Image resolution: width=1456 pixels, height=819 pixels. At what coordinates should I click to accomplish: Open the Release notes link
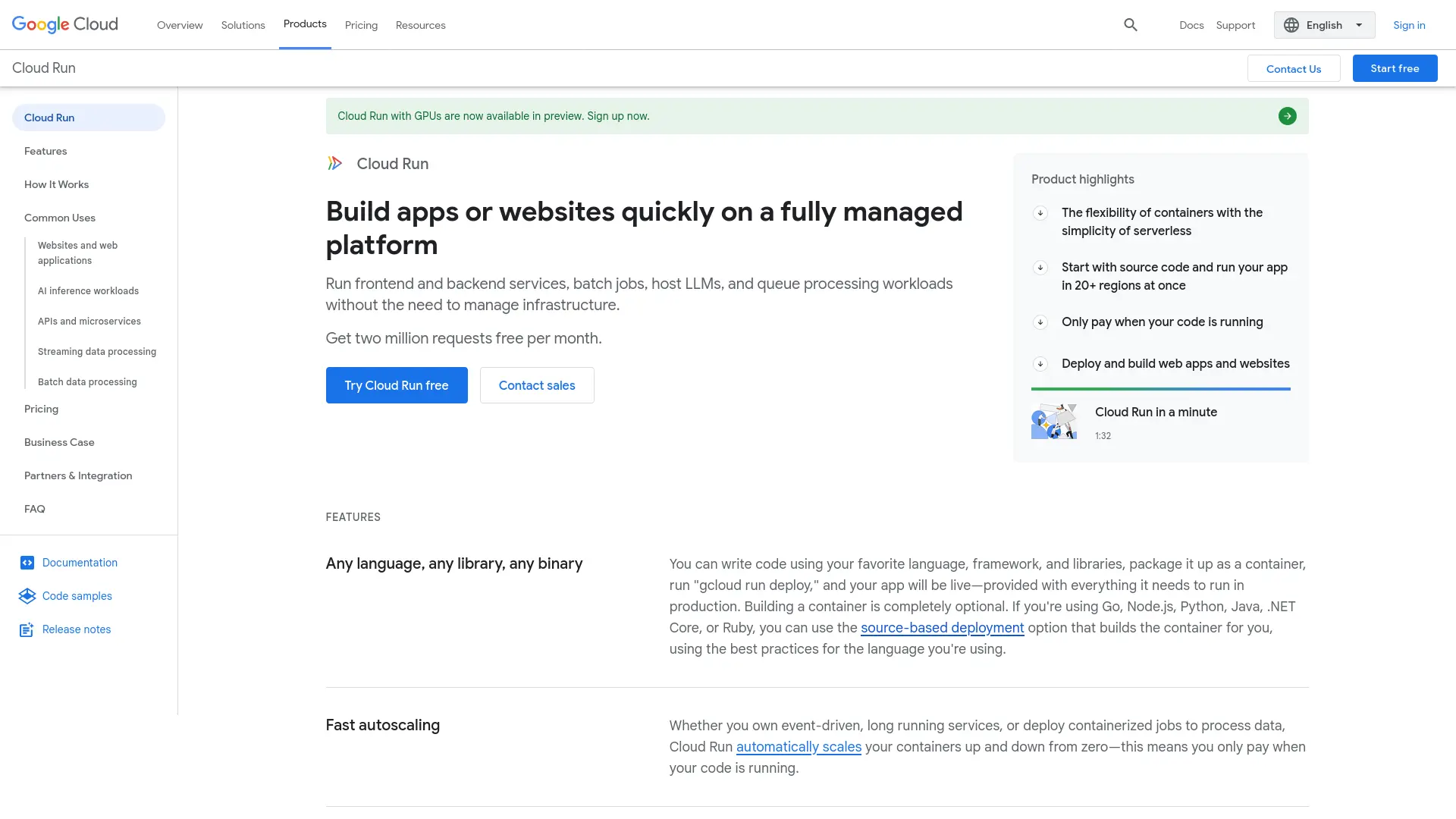(x=77, y=629)
